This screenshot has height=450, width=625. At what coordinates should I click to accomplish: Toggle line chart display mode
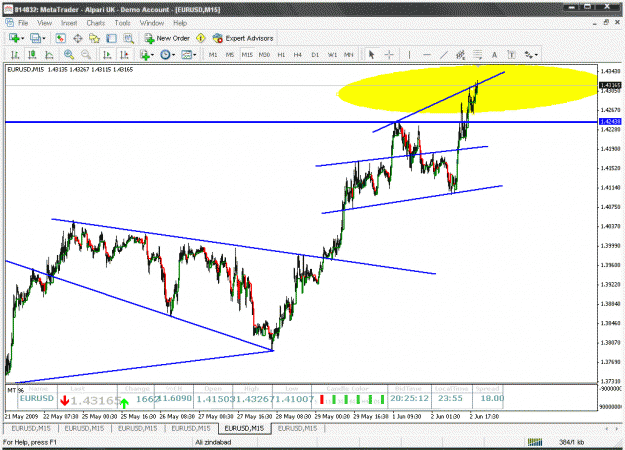[x=49, y=55]
